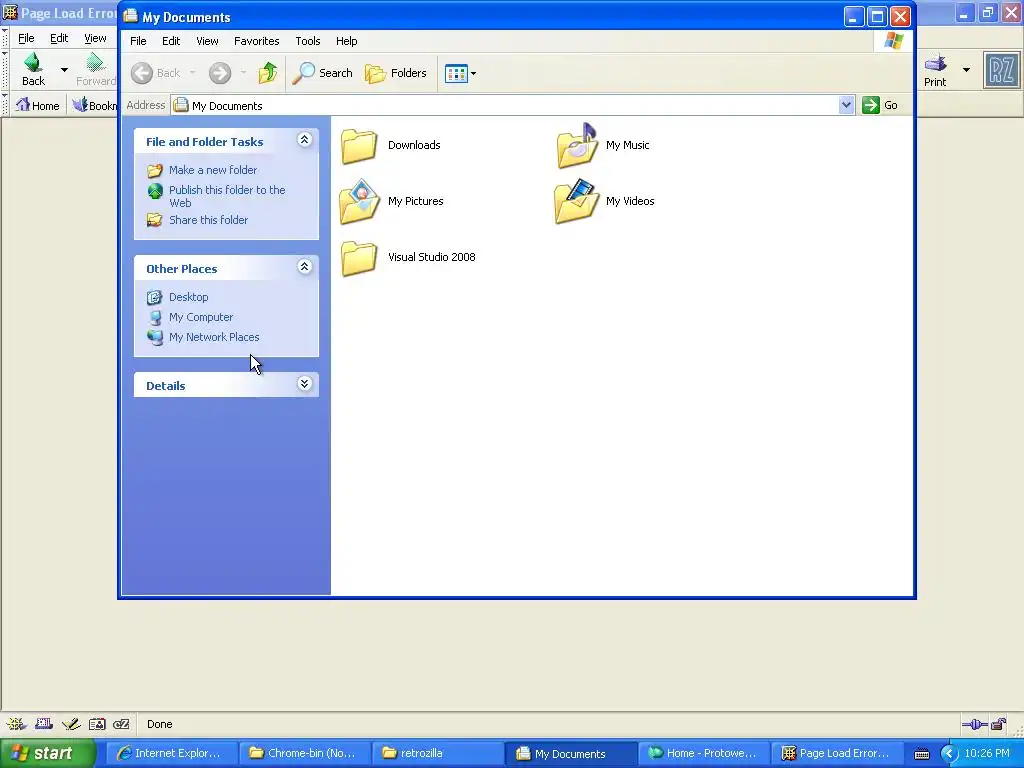1024x768 pixels.
Task: Select the My Pictures folder icon
Action: pyautogui.click(x=359, y=202)
